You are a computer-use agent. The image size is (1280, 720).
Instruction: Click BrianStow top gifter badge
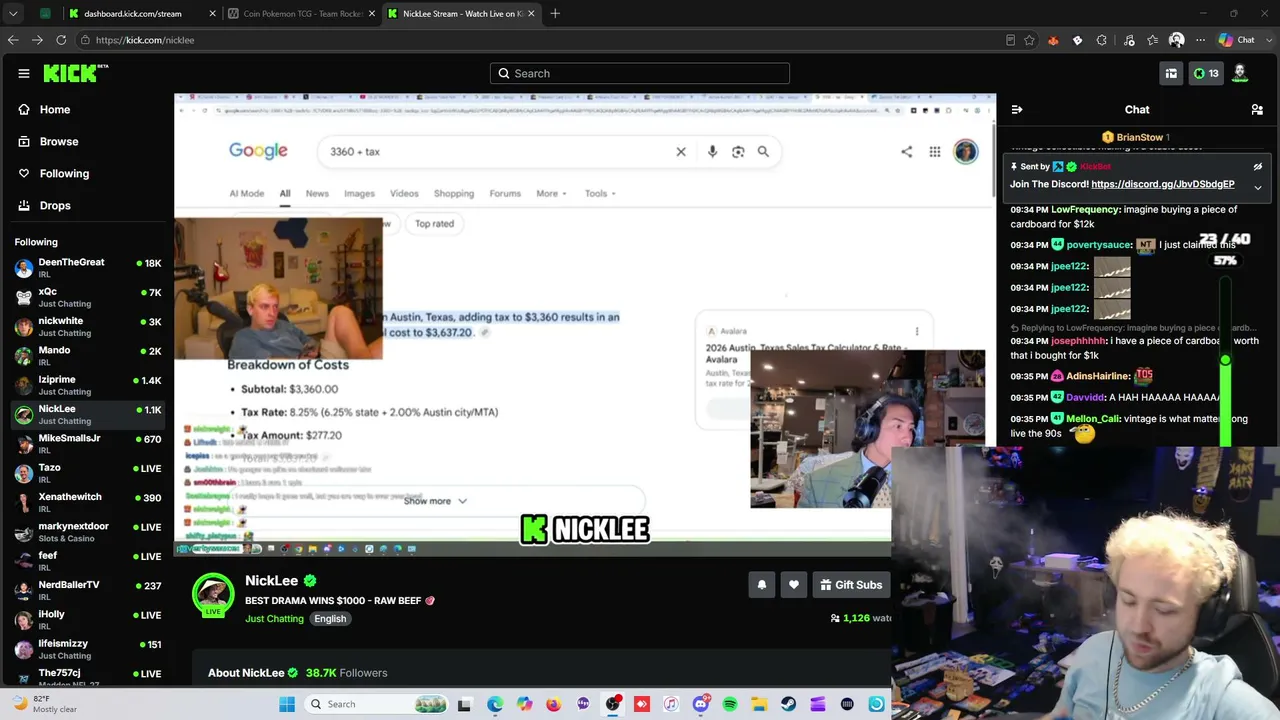click(x=1136, y=137)
